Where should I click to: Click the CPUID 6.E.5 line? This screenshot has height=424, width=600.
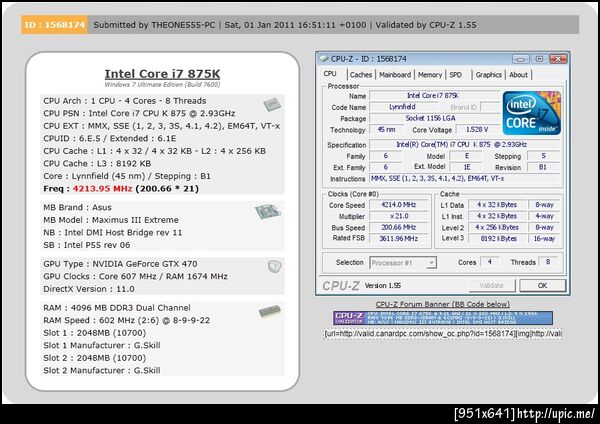pyautogui.click(x=110, y=139)
